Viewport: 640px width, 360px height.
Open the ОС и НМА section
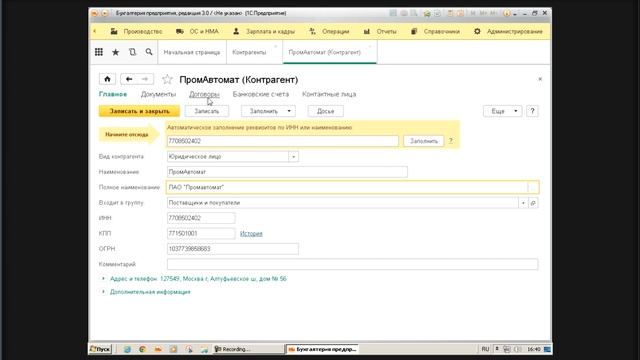tap(198, 31)
